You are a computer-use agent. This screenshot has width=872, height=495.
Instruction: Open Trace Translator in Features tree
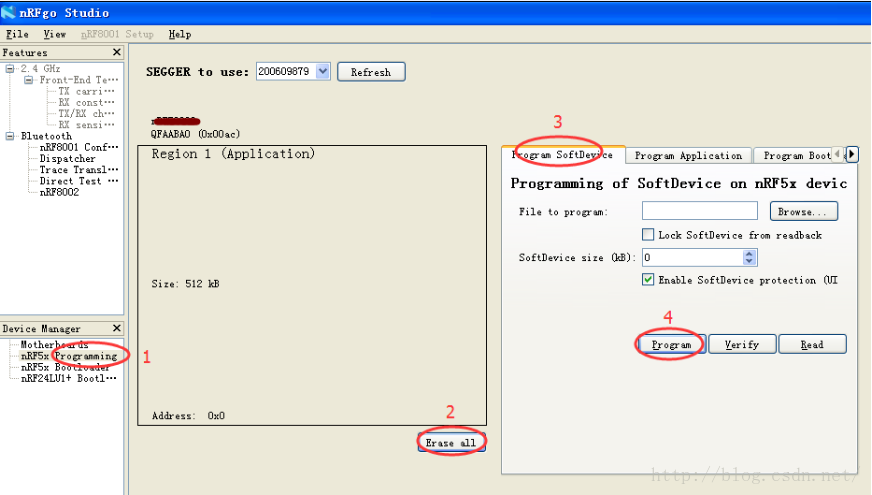[78, 170]
